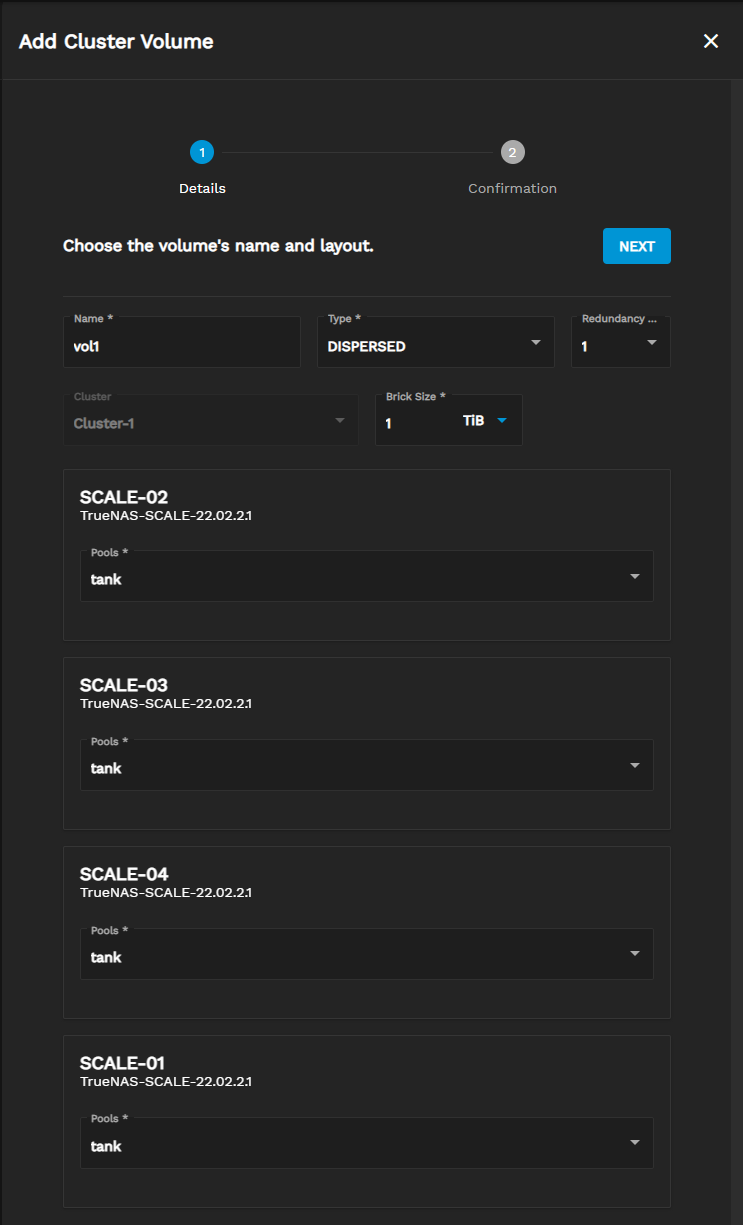Click step 2 circle icon for Confirmation
Image resolution: width=743 pixels, height=1225 pixels.
(512, 152)
